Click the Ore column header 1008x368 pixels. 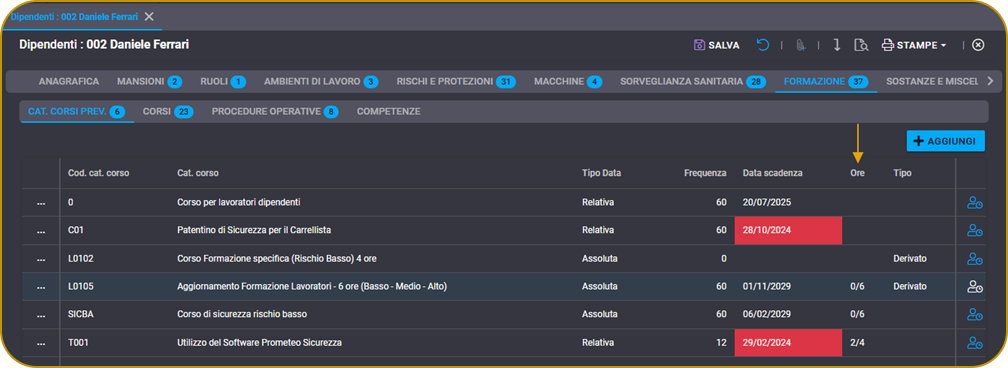pos(857,173)
